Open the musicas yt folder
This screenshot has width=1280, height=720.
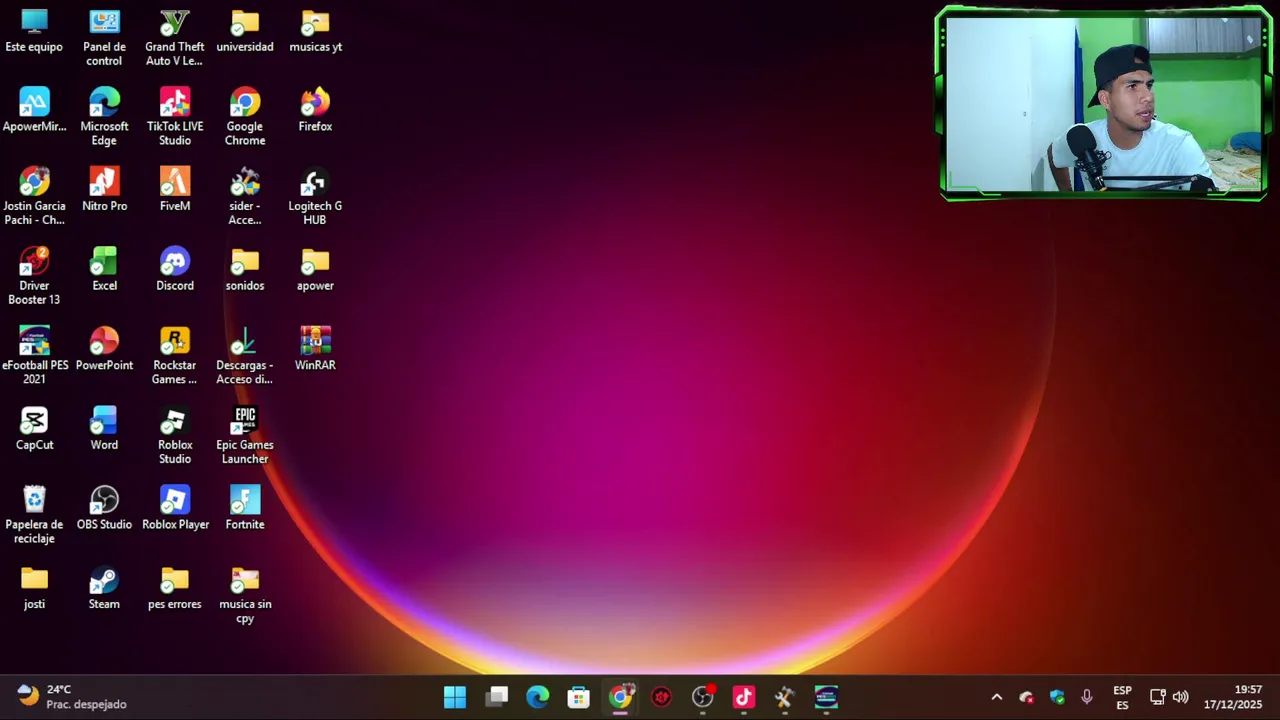pos(315,31)
